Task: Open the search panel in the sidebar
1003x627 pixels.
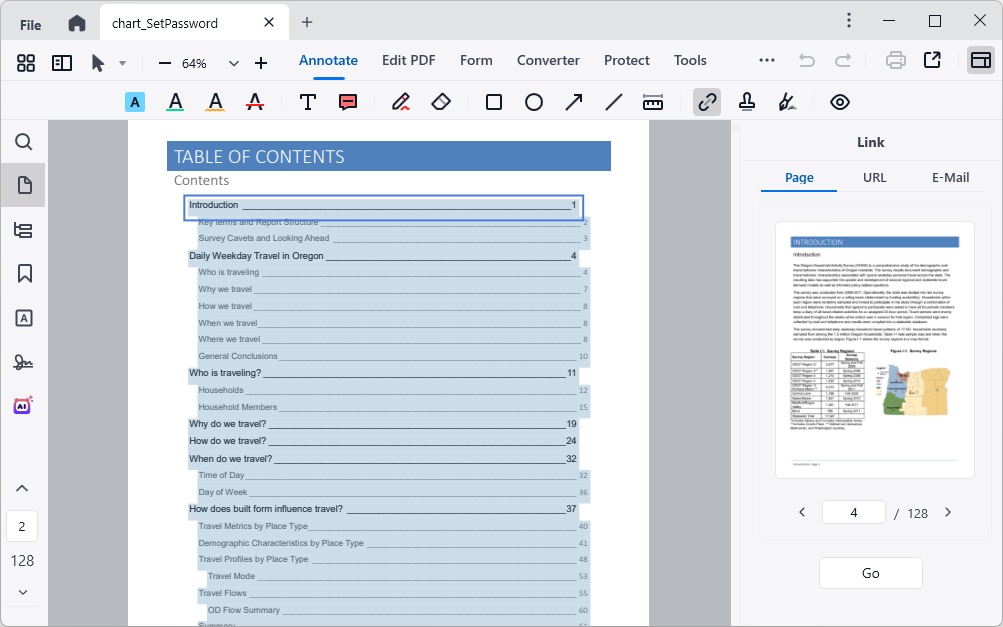Action: tap(23, 142)
